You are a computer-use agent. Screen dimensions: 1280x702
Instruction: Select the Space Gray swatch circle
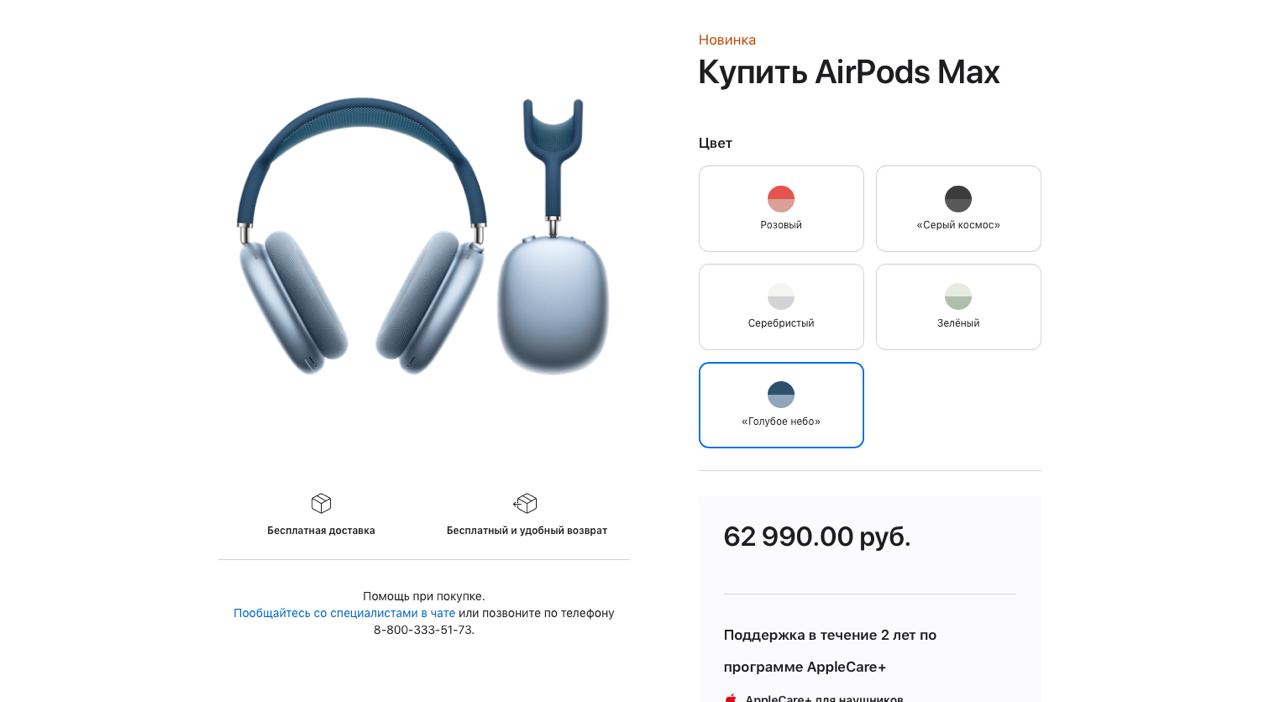958,198
